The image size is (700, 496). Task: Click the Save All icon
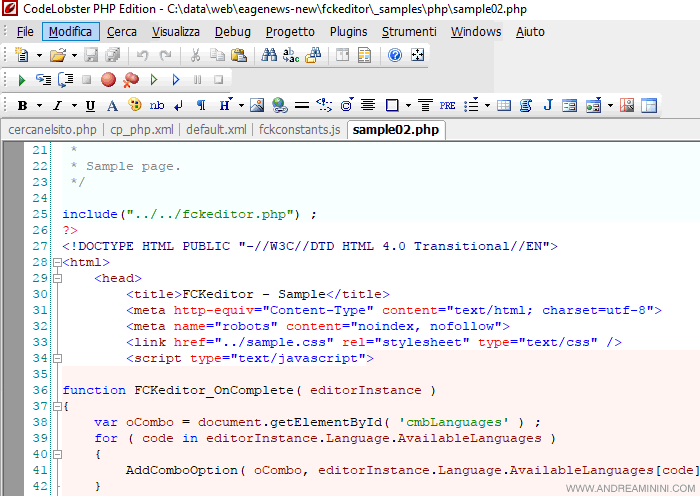[112, 55]
